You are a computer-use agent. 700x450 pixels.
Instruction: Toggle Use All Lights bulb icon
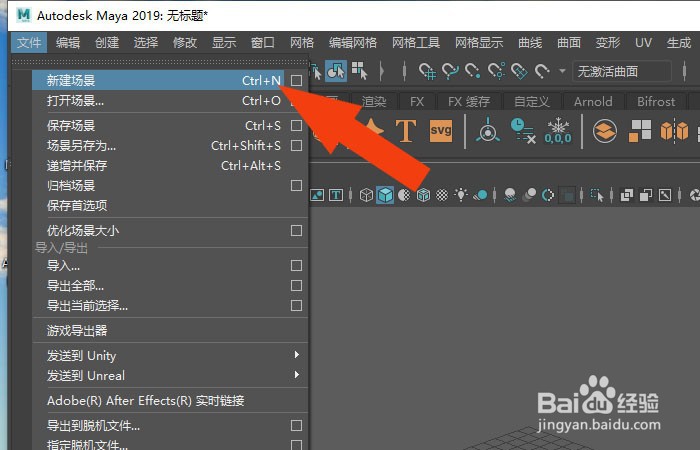(461, 195)
